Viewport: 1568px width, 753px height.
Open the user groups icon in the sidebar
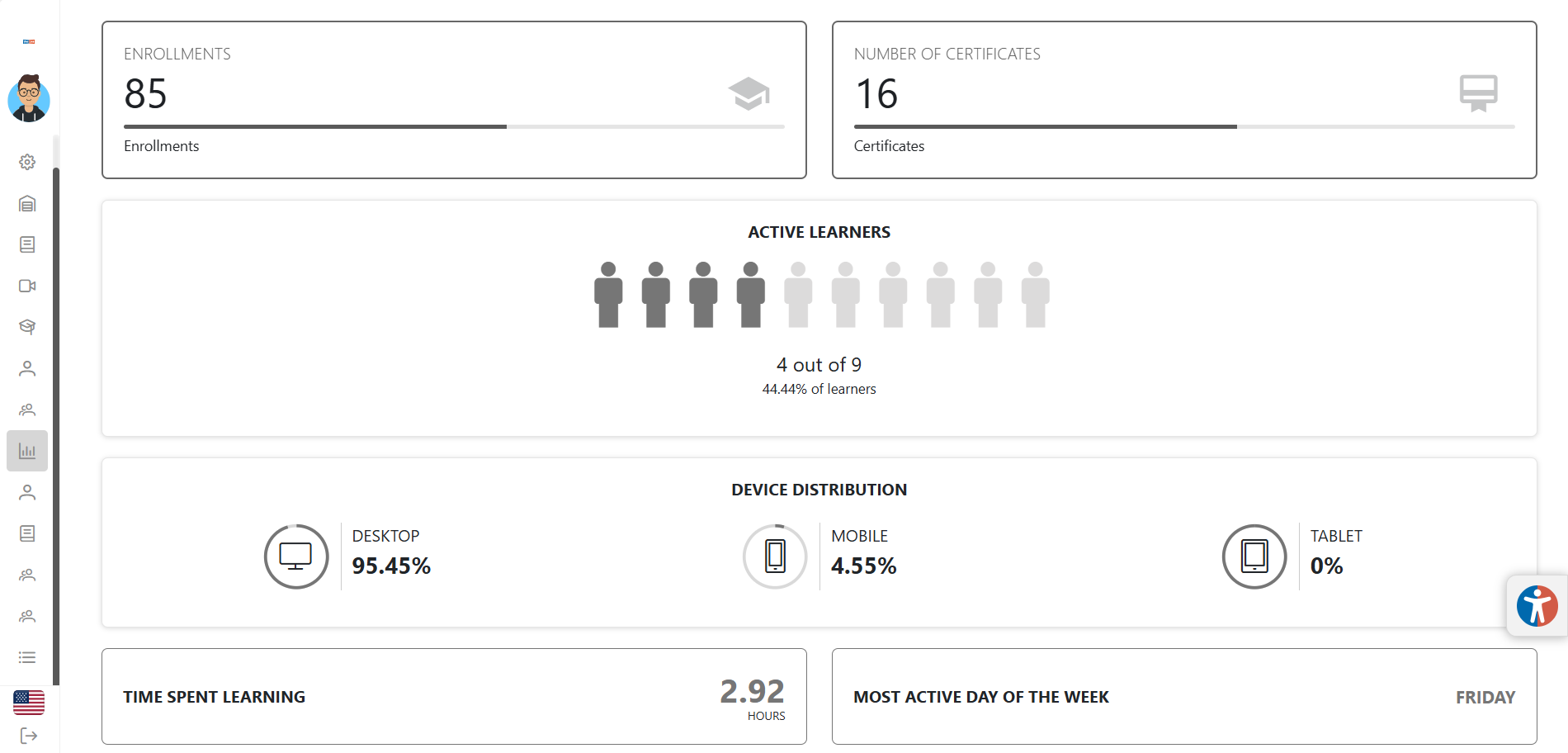tap(27, 410)
